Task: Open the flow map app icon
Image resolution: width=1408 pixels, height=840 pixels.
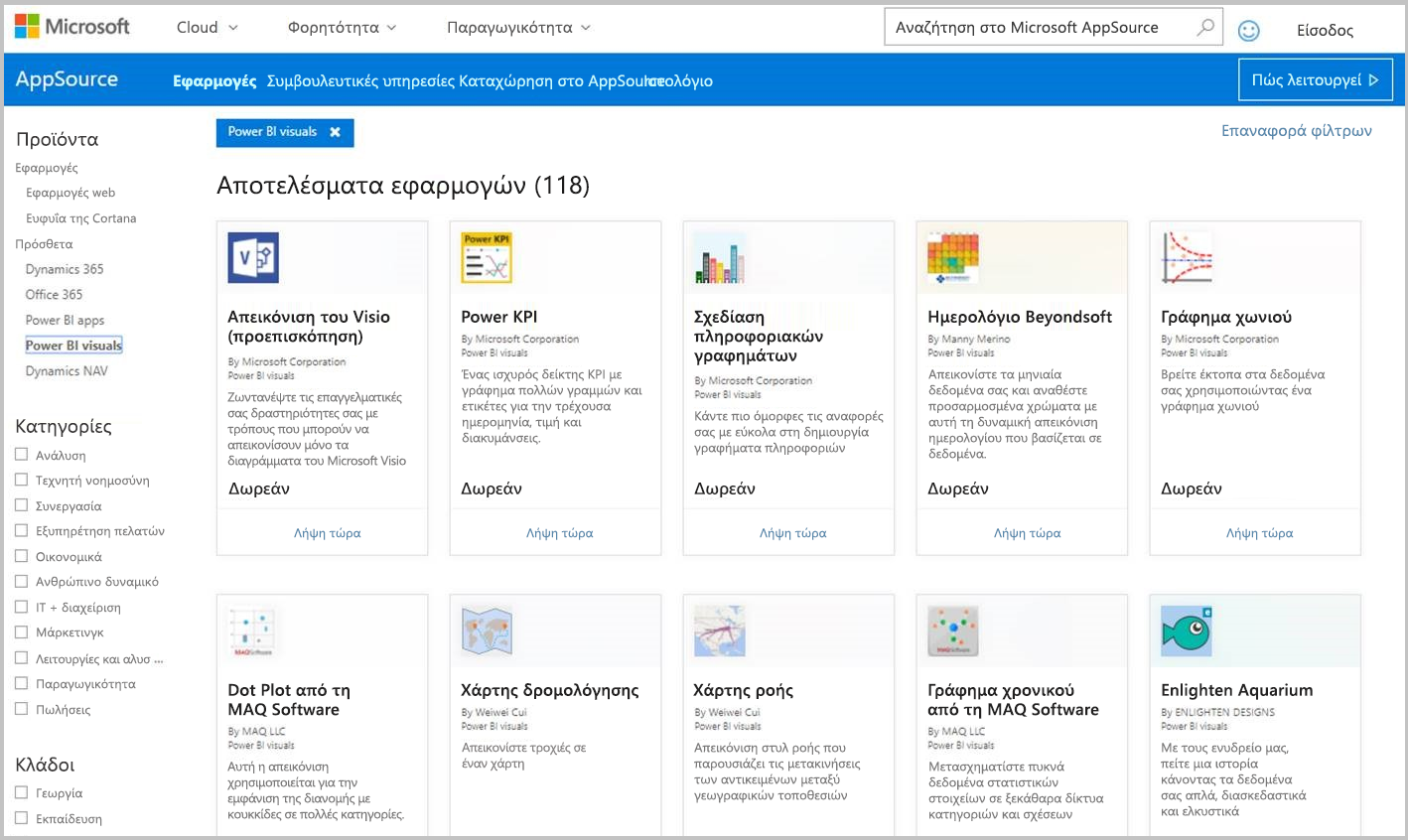Action: click(720, 631)
